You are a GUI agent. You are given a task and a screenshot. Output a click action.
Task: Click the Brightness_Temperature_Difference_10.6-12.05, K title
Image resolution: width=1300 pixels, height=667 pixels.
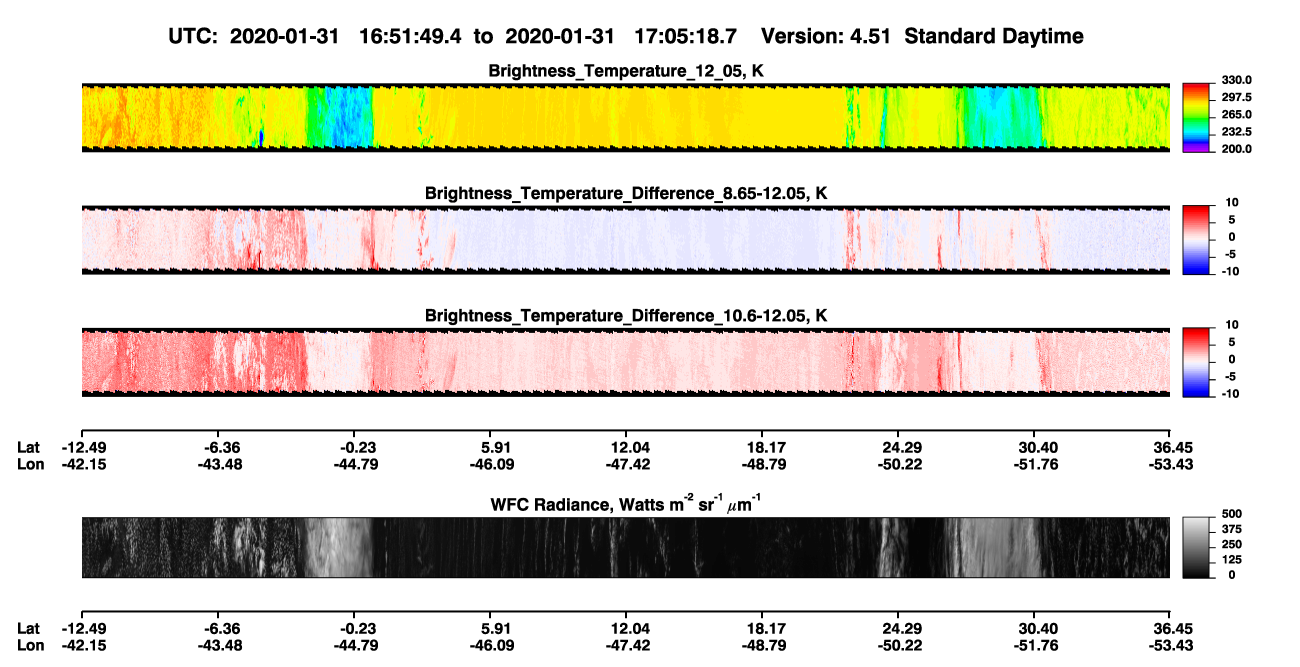pos(626,315)
